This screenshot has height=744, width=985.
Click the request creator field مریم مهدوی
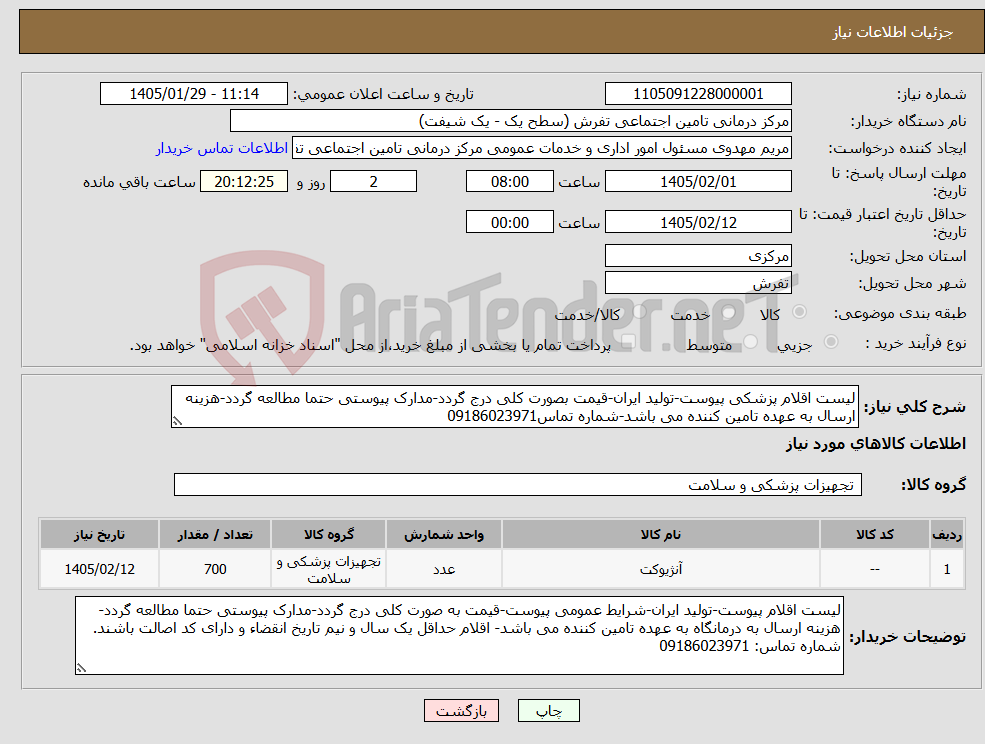(541, 148)
